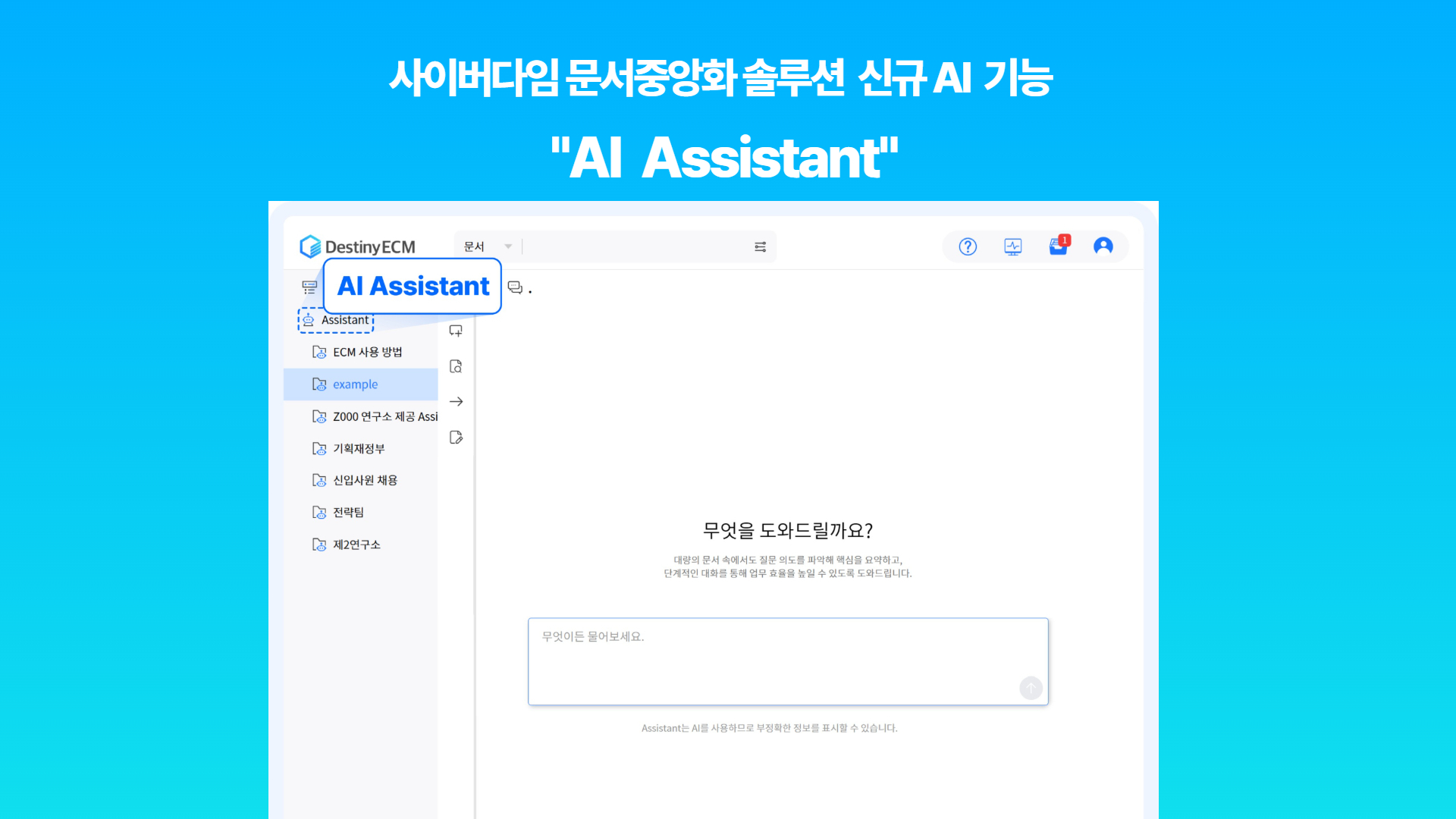Viewport: 1456px width, 819px height.
Task: Open the inbox with notification badge 1
Action: tap(1058, 246)
